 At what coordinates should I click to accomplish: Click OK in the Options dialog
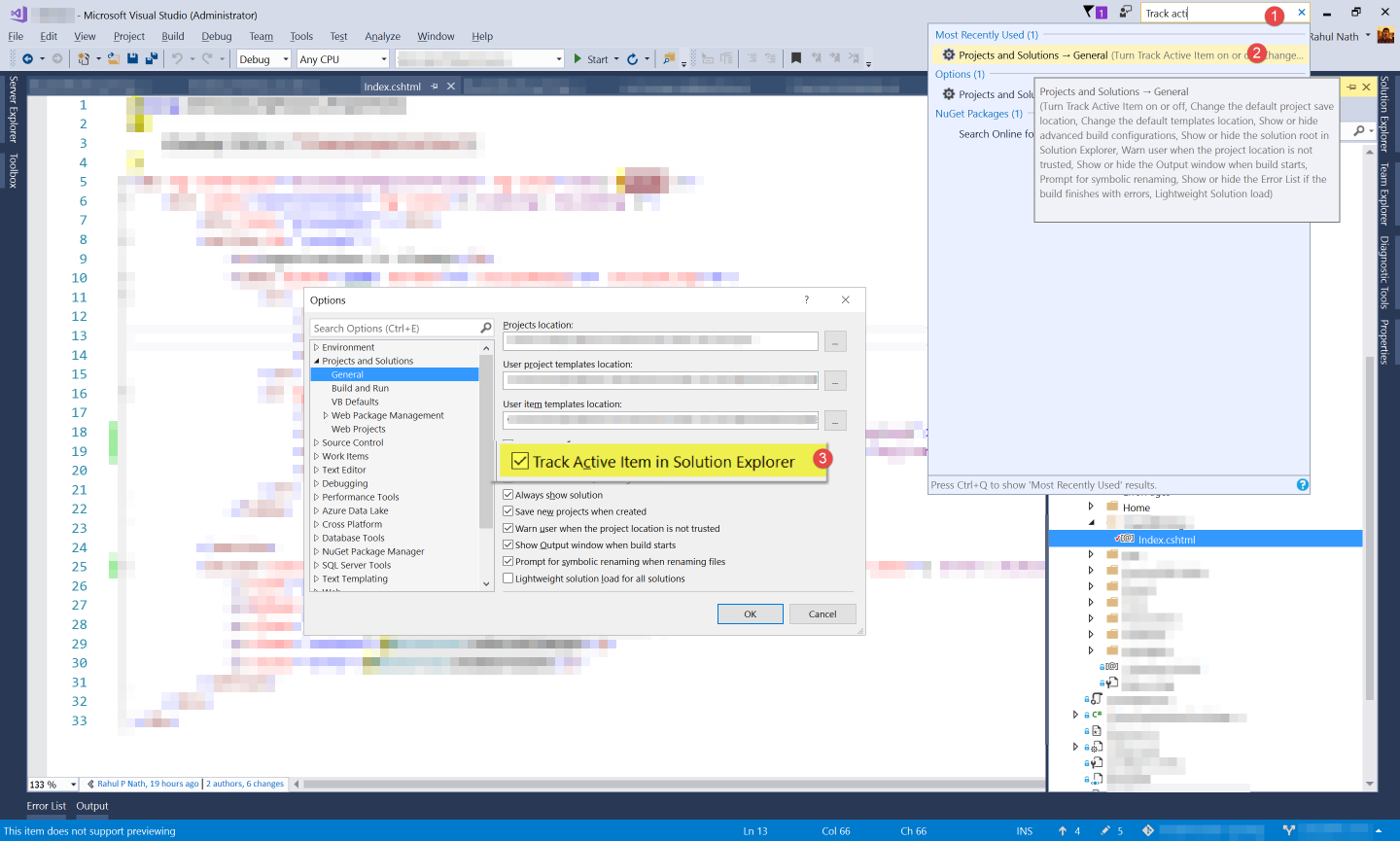(750, 613)
